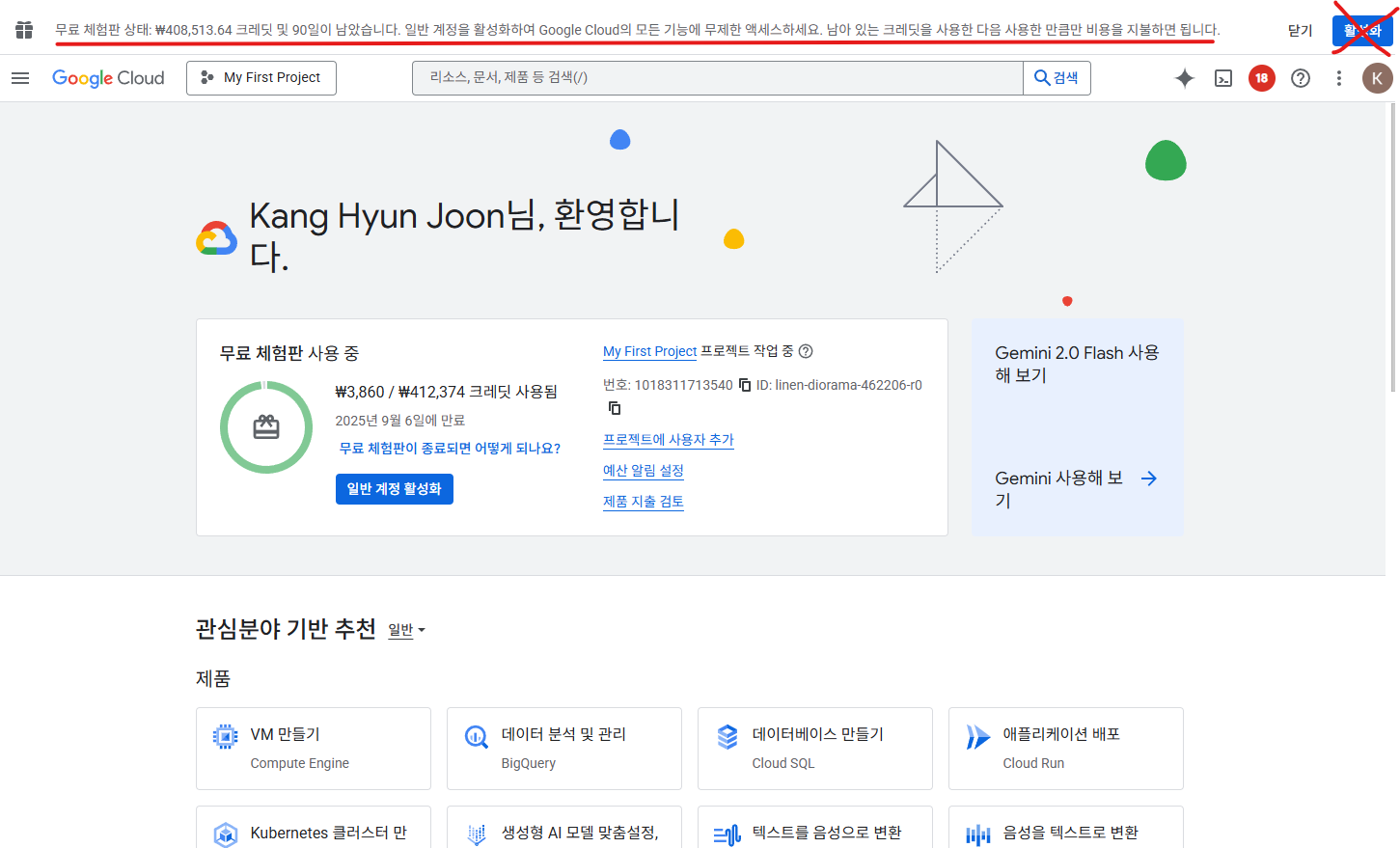
Task: Click the text ₩3,860 / ₩412,374 크레딧 사용됨
Action: point(447,392)
